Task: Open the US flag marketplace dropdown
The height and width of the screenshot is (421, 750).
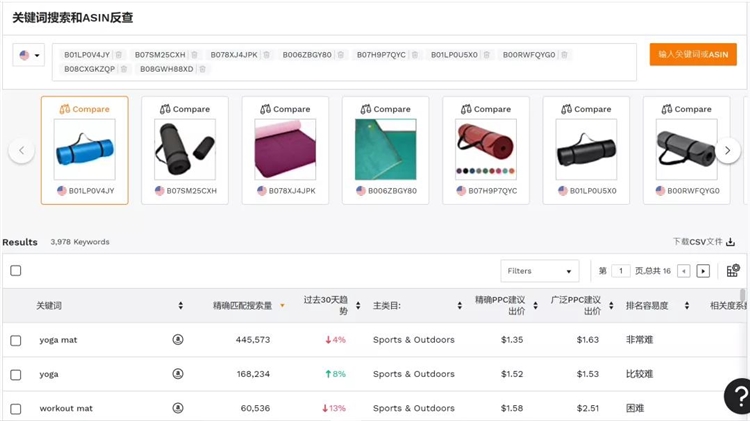Action: click(x=29, y=56)
